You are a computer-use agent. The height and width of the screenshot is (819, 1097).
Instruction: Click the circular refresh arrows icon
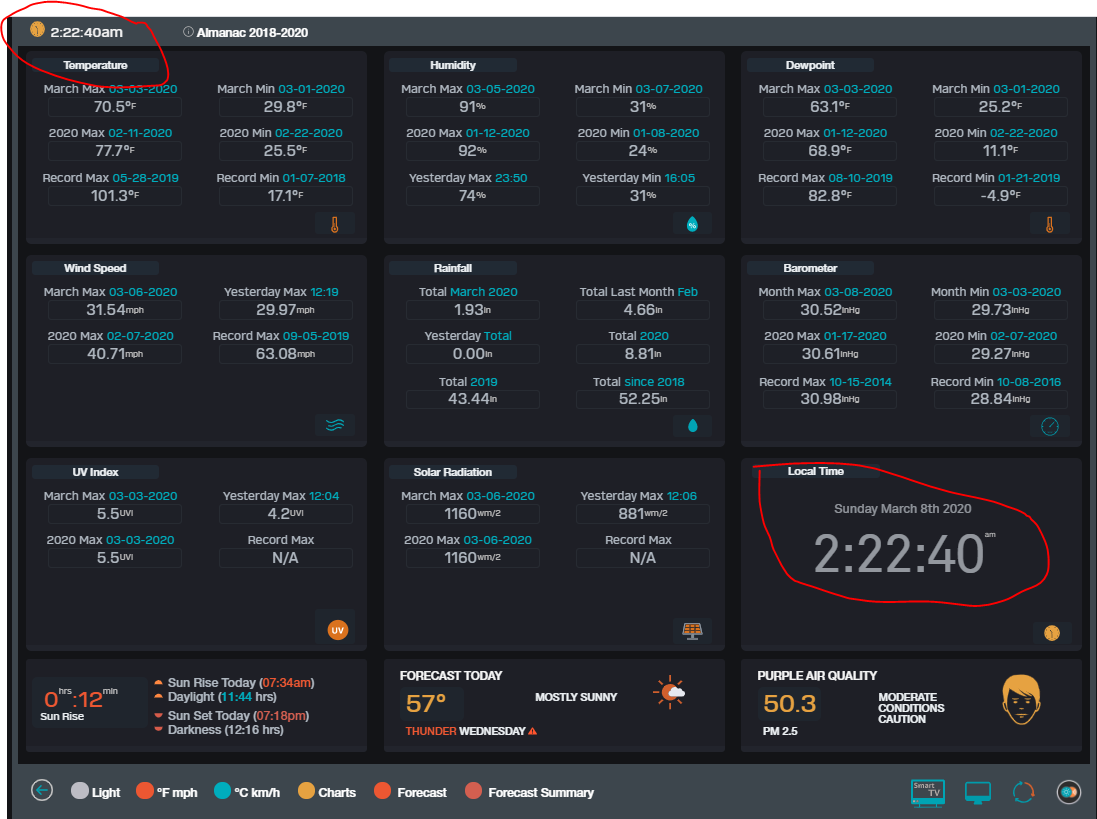[x=1023, y=792]
